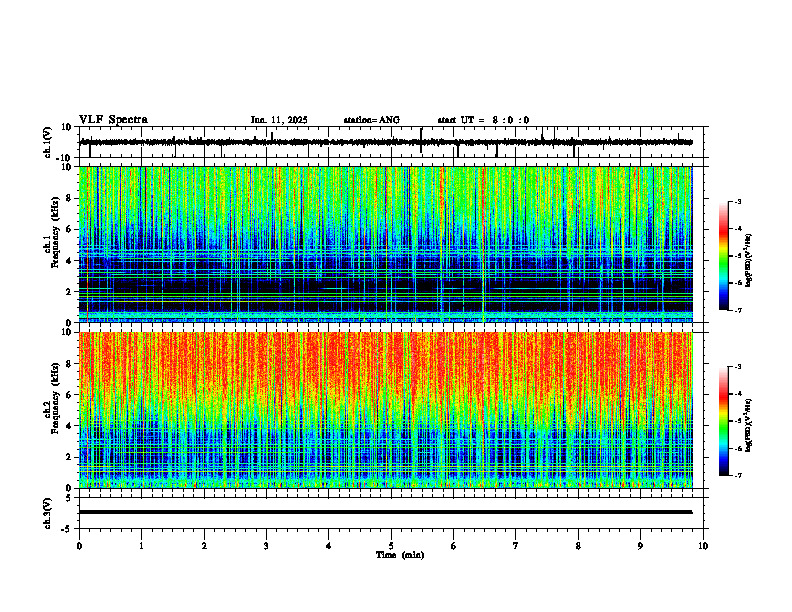Click the ch.1(V) waveform axis label
Screen dimensions: 792x612
[x=48, y=142]
